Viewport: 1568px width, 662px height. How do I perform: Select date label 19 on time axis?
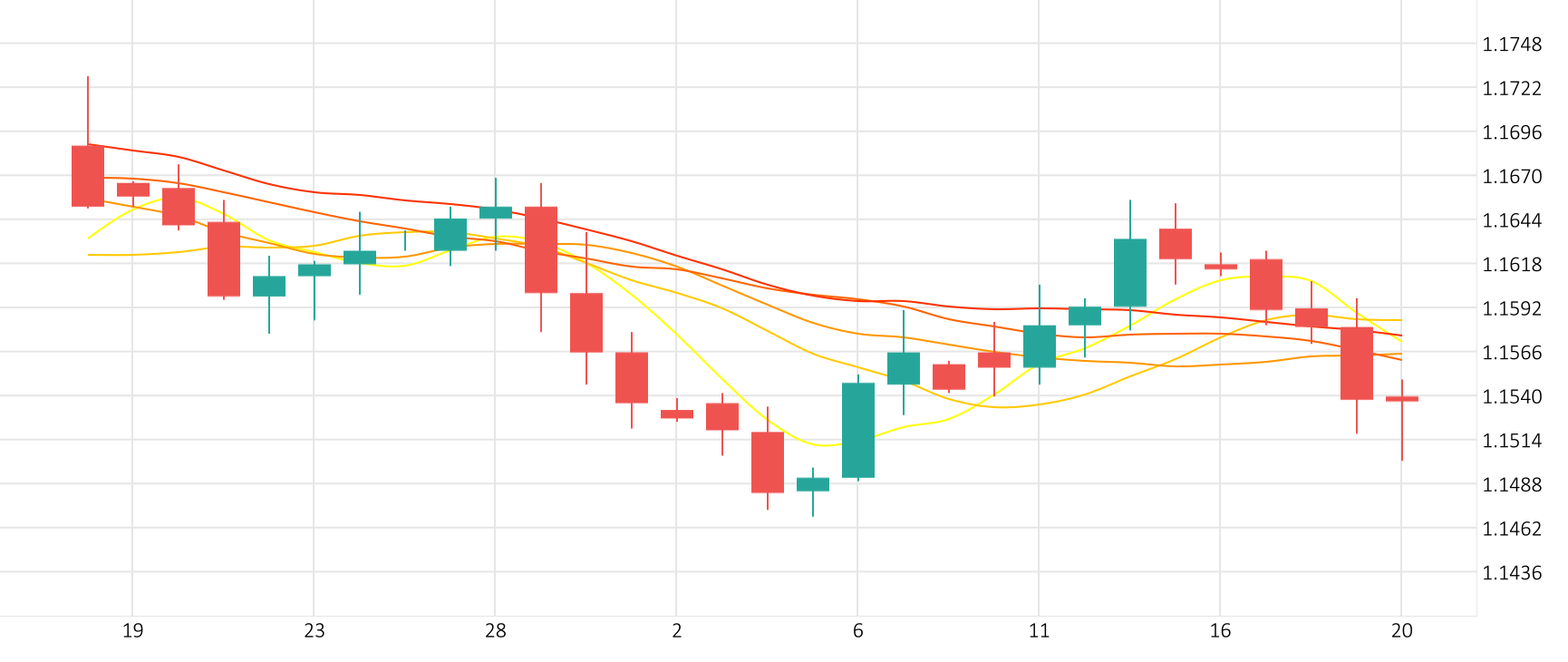pyautogui.click(x=132, y=631)
